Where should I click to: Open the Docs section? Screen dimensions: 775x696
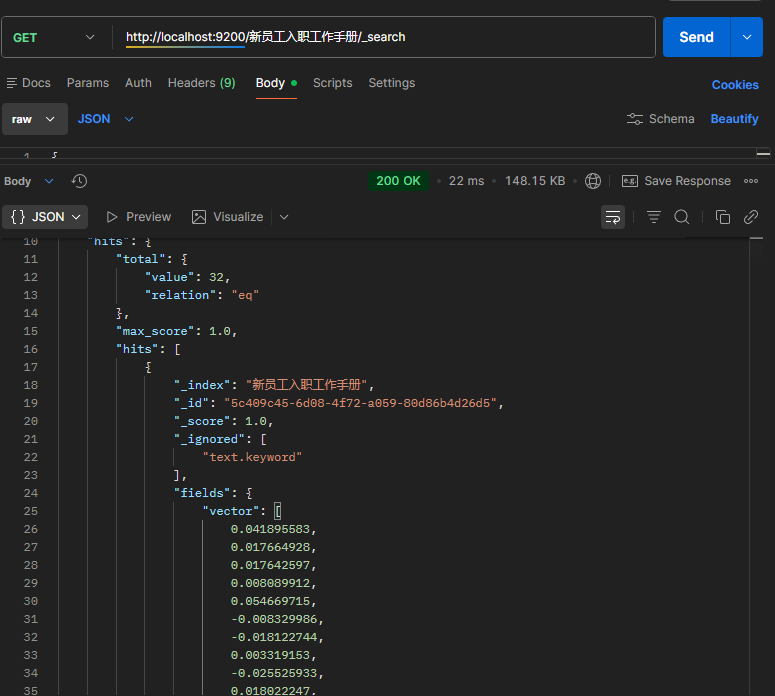click(28, 83)
